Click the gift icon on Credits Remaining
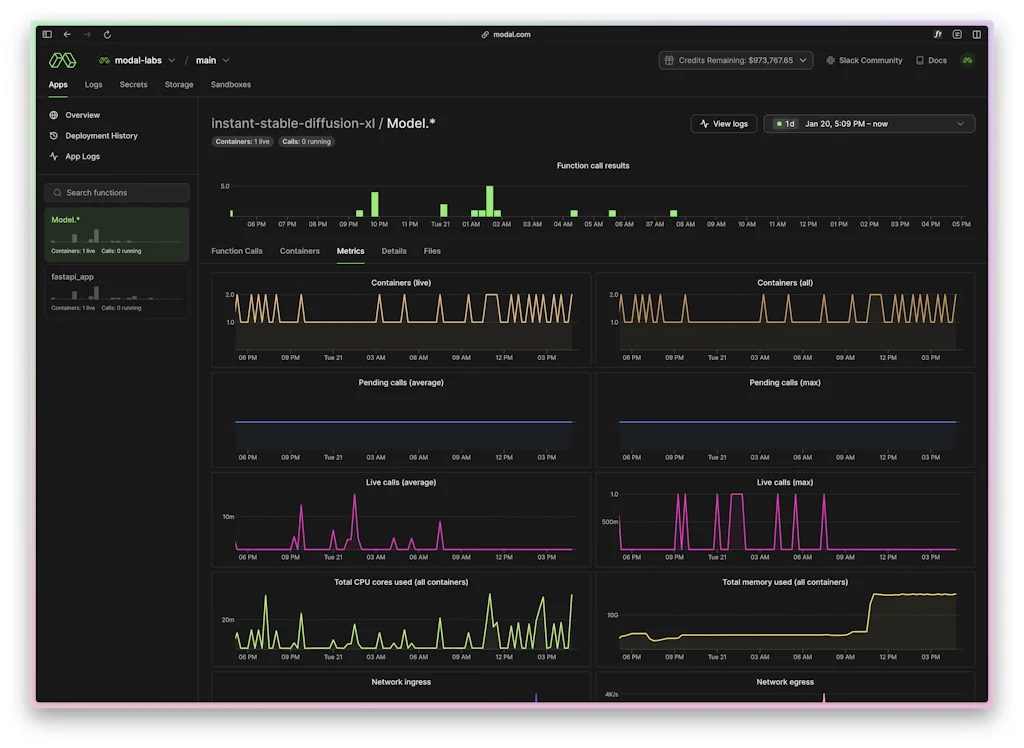 tap(668, 59)
